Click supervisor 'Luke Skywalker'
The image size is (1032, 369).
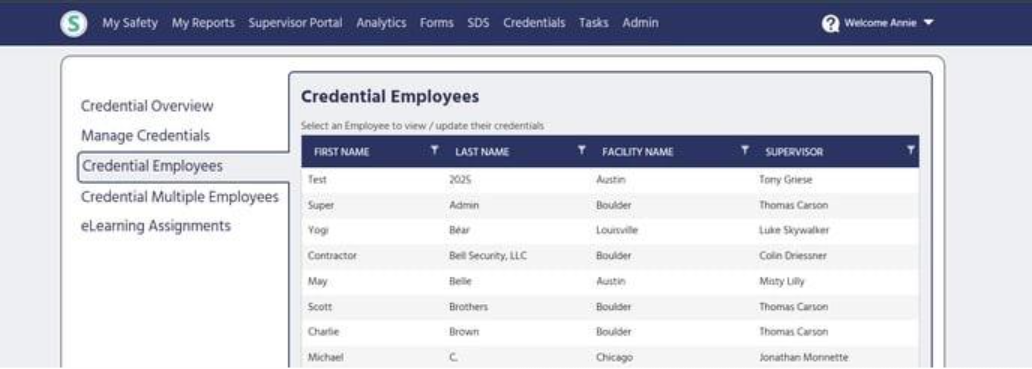click(794, 230)
